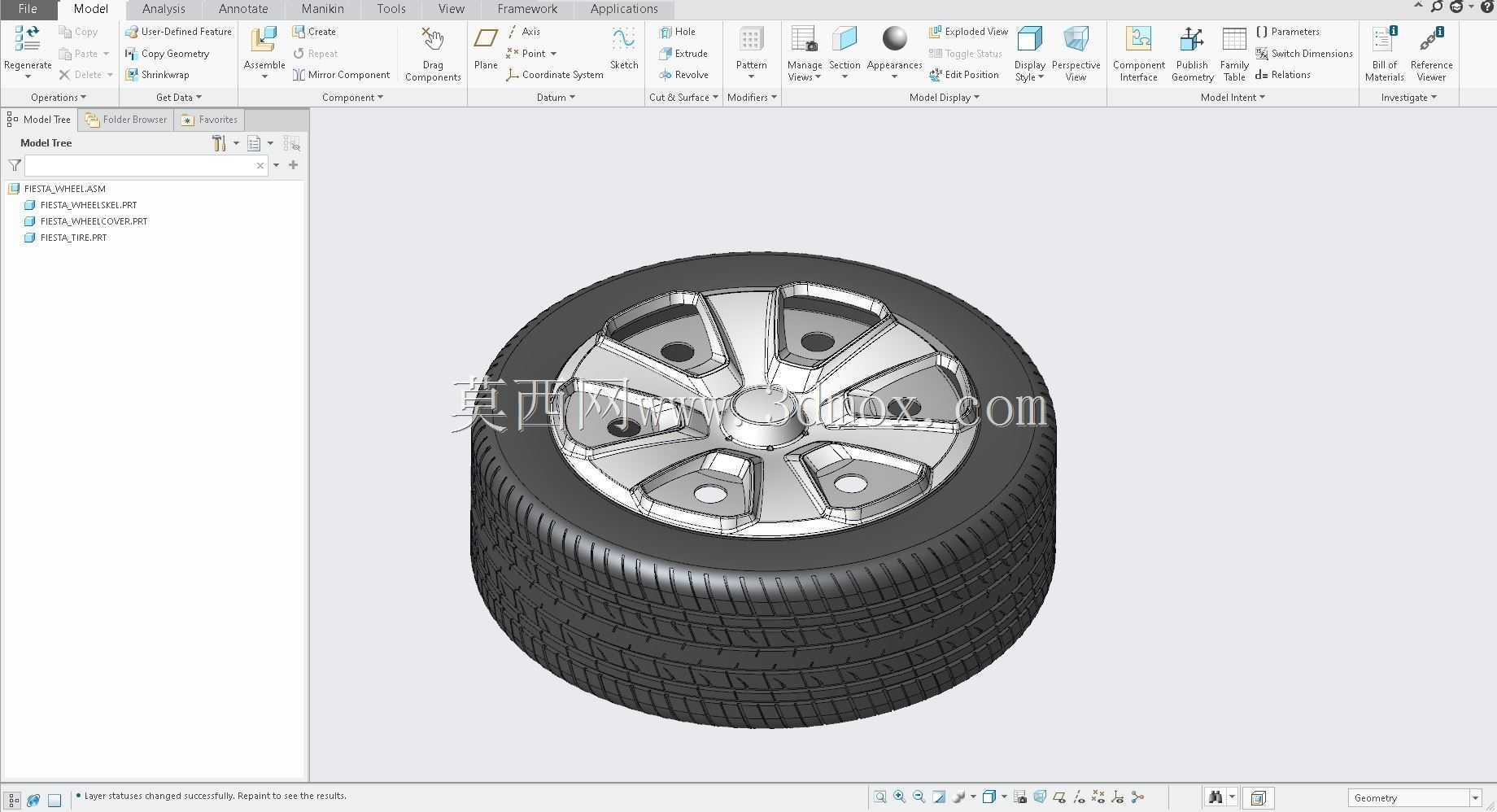The width and height of the screenshot is (1497, 812).
Task: Click the Display Style cube icon
Action: click(1030, 39)
